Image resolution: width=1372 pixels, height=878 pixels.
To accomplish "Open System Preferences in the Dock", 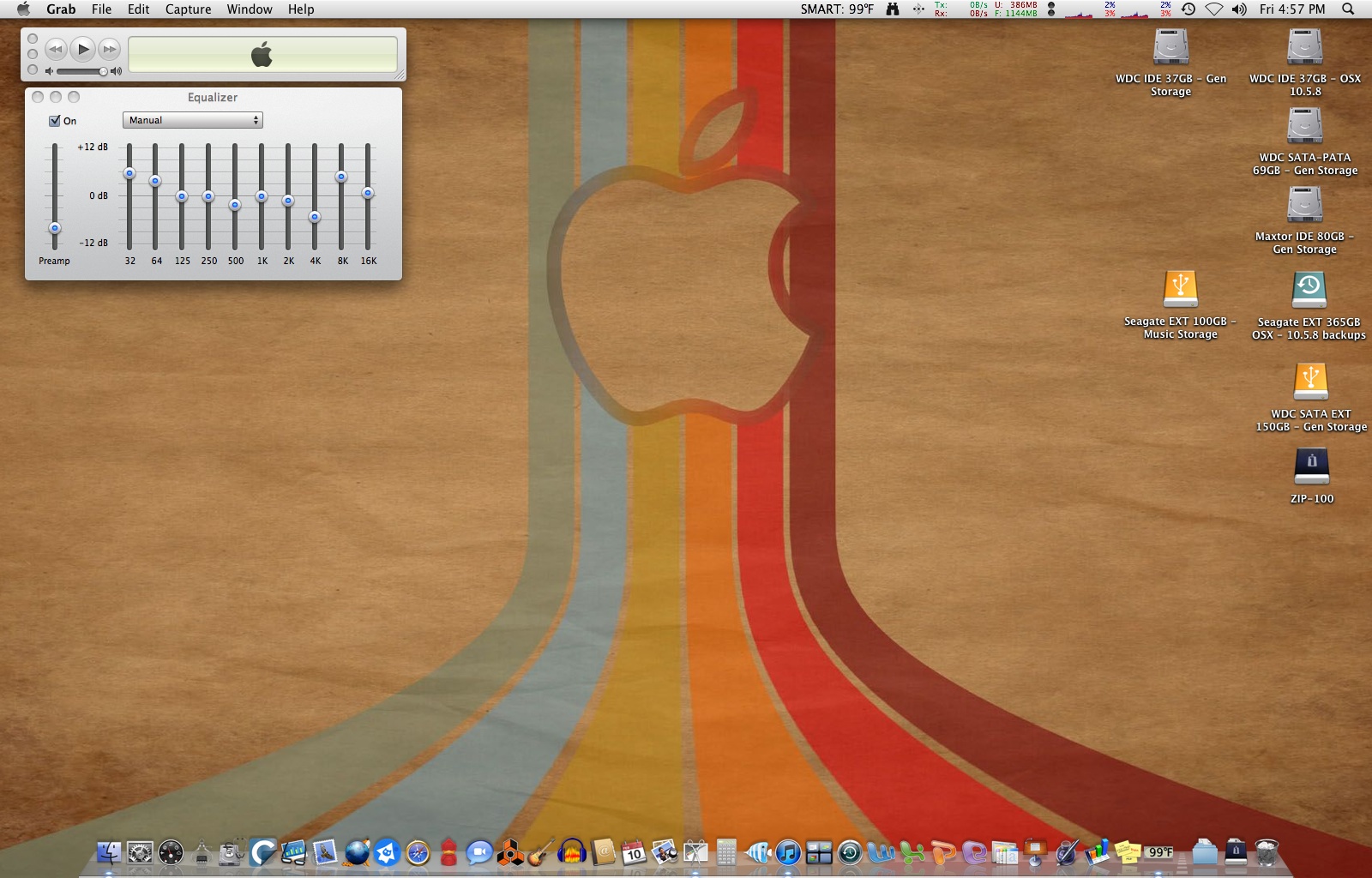I will tap(140, 852).
